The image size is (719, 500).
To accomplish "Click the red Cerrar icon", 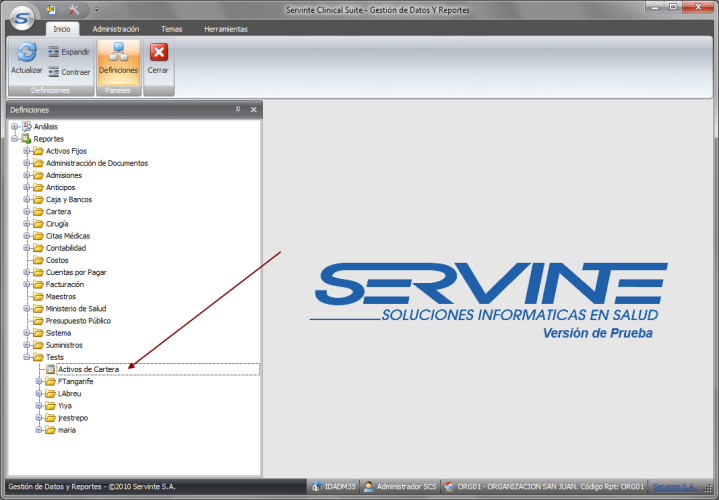I will pyautogui.click(x=158, y=53).
